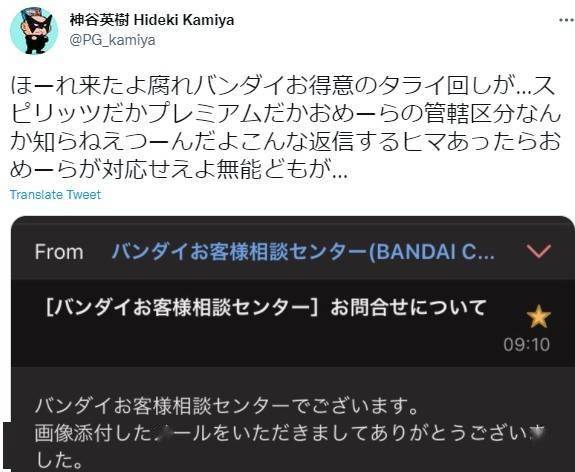Expand sender details with the red chevron
575x472 pixels.
[539, 251]
